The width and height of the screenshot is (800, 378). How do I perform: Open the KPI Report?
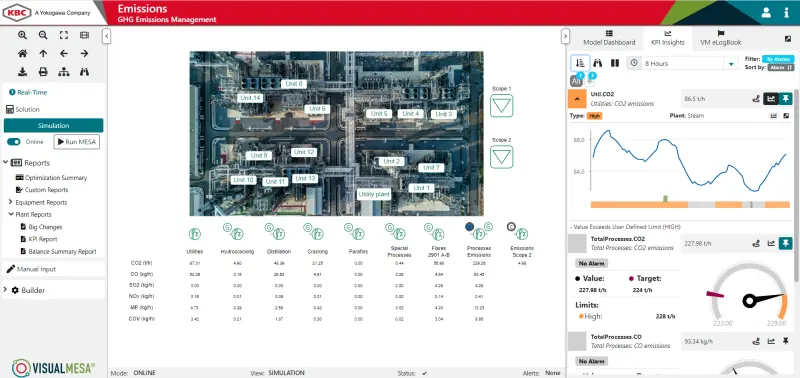[x=39, y=239]
